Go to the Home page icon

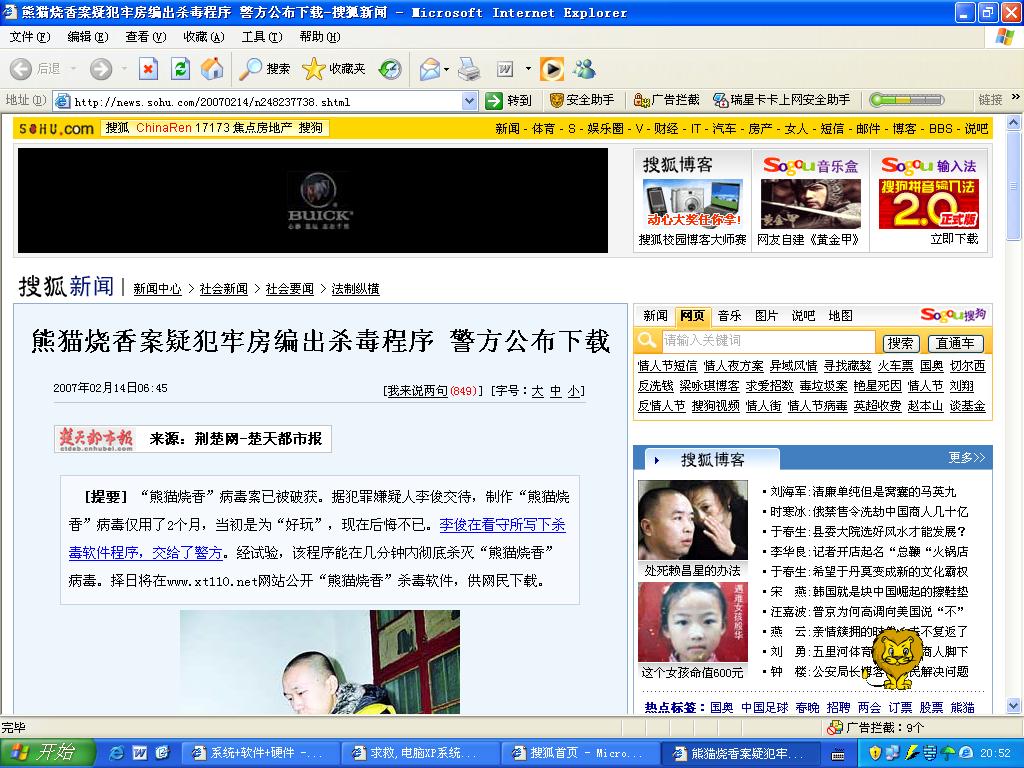pos(212,69)
